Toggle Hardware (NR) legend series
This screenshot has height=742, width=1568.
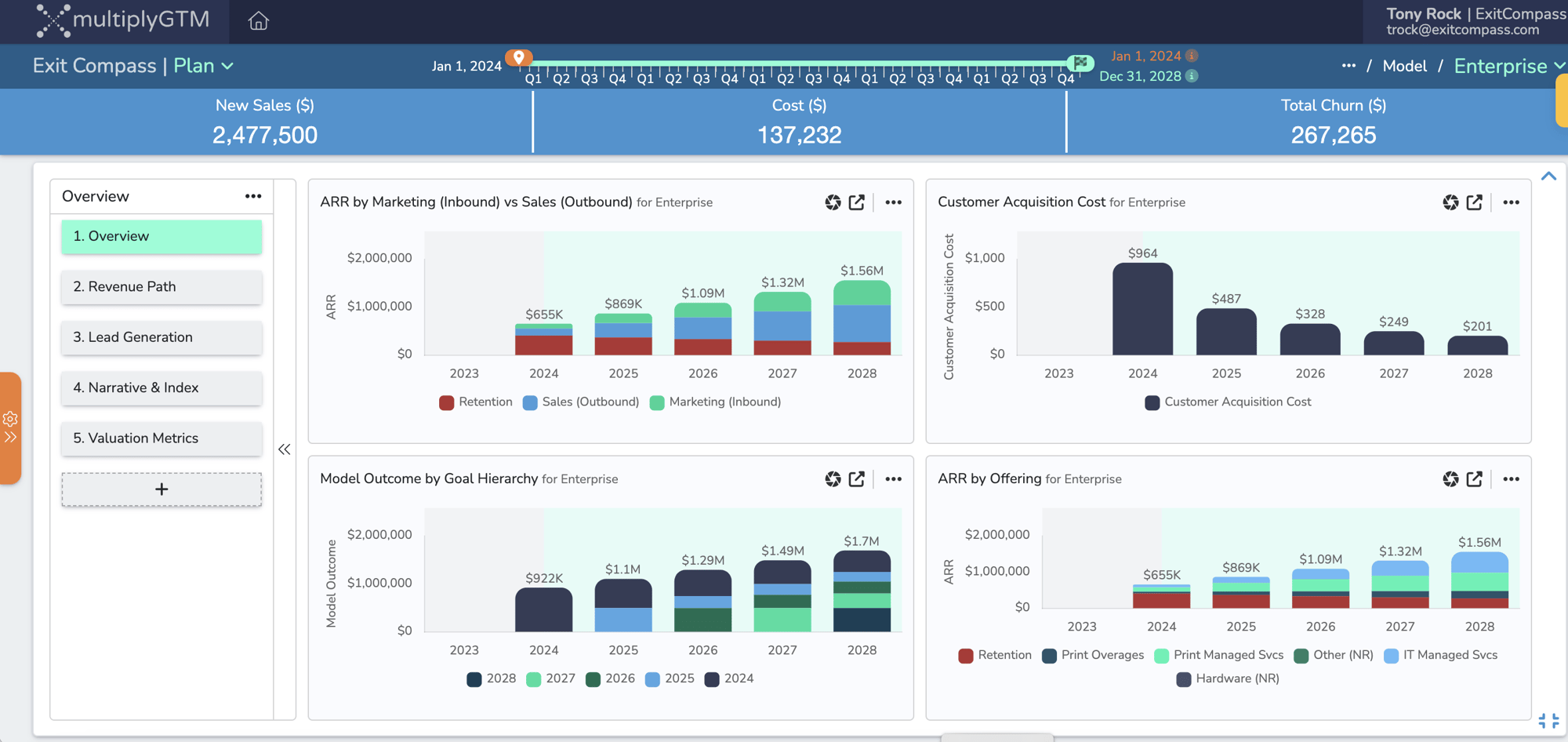[1228, 679]
